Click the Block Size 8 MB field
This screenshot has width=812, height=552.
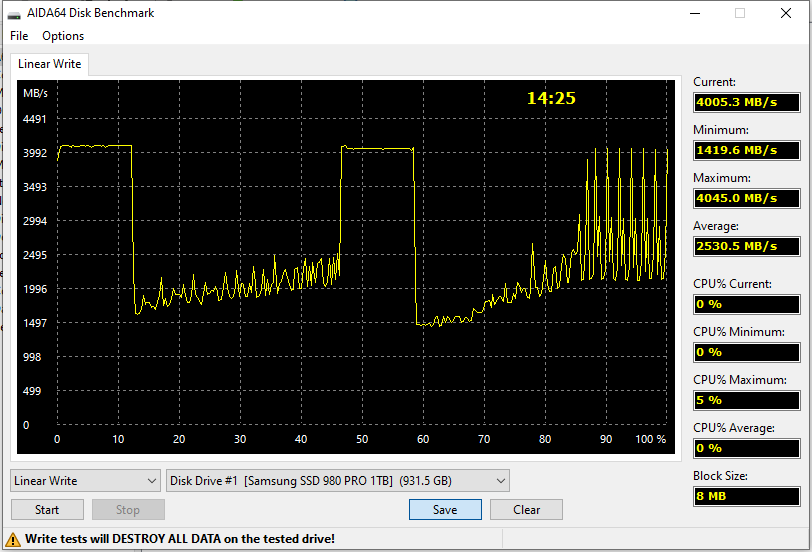pos(747,496)
